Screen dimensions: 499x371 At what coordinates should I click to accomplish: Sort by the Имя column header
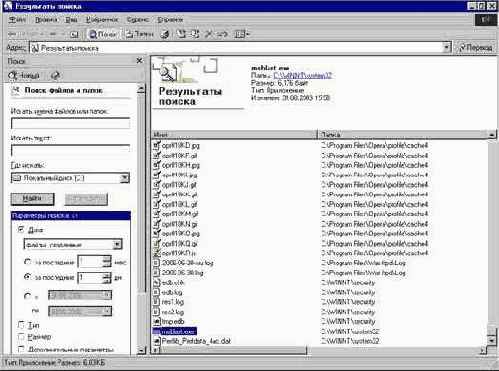[234, 134]
